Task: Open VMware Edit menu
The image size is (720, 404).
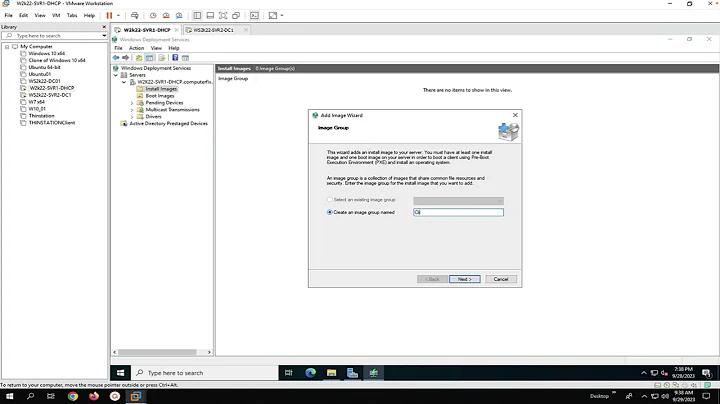Action: click(23, 15)
